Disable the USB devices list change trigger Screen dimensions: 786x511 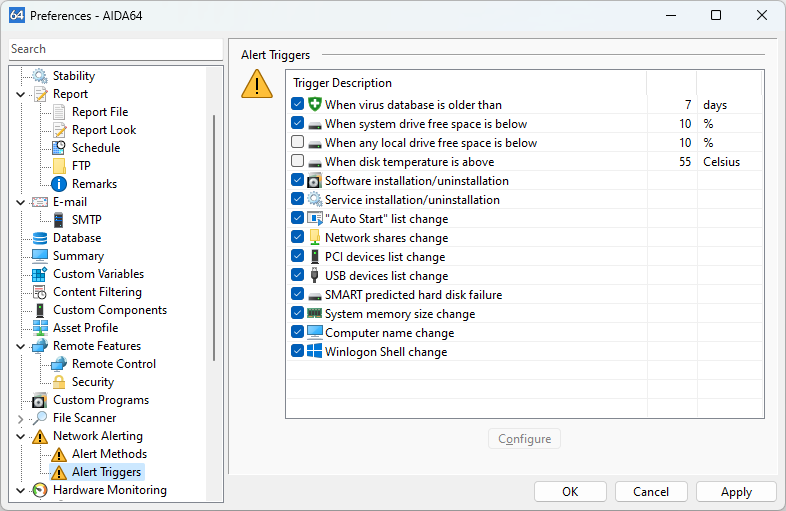(x=297, y=276)
